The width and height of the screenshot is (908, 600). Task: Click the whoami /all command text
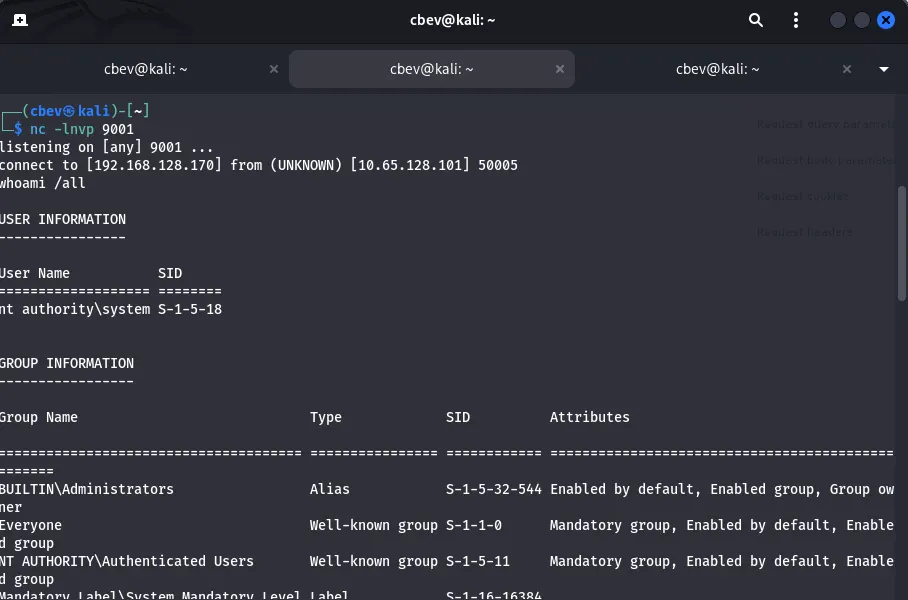coord(43,183)
